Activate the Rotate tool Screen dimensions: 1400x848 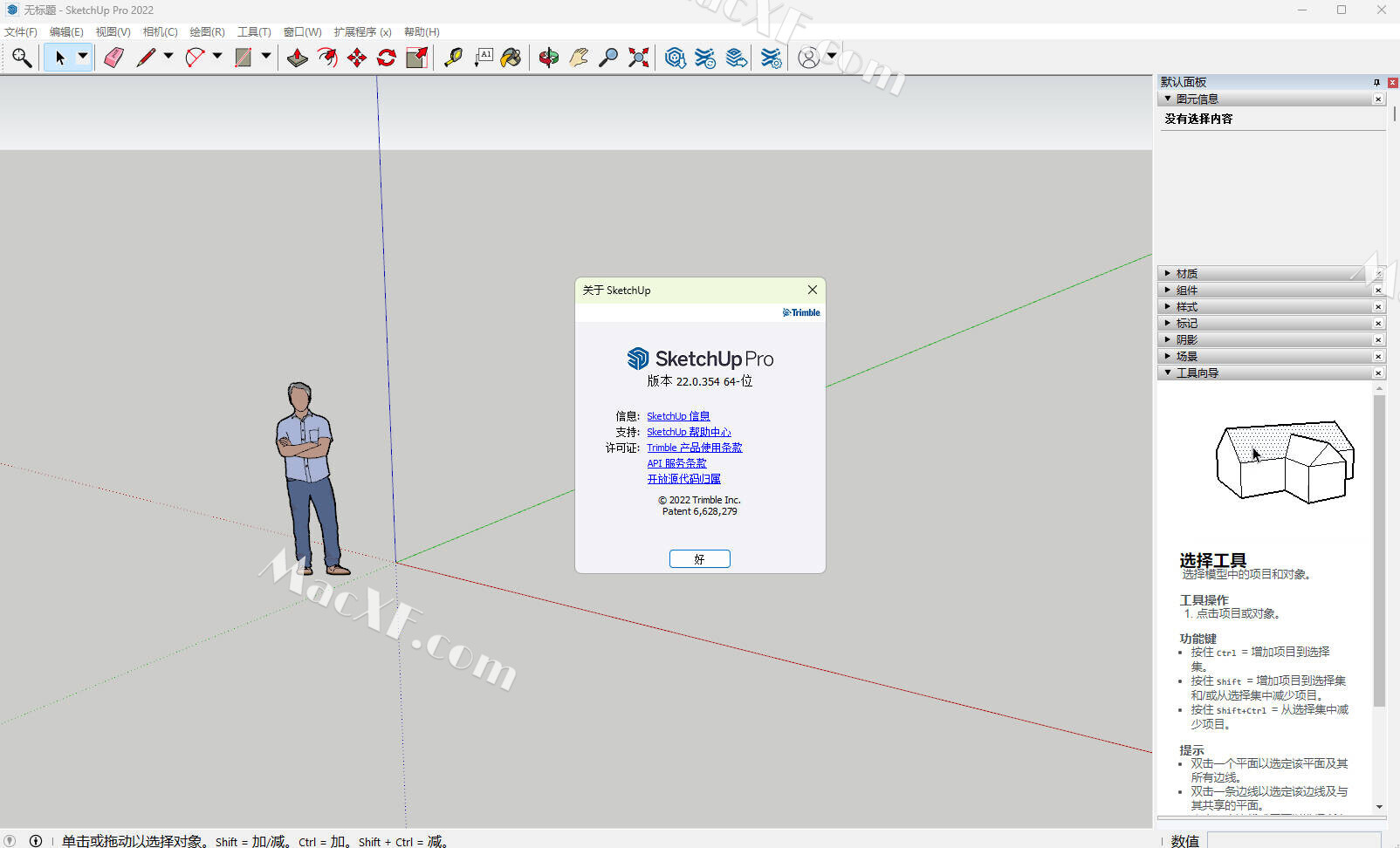pyautogui.click(x=387, y=58)
